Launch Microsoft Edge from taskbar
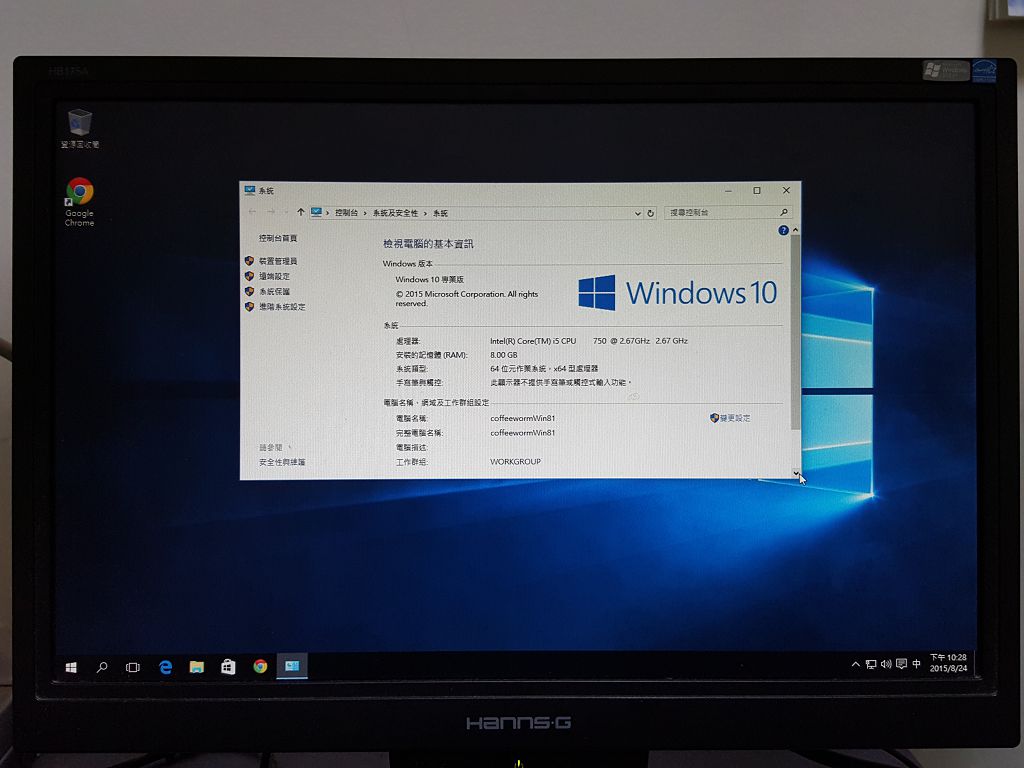The width and height of the screenshot is (1024, 768). pyautogui.click(x=165, y=667)
